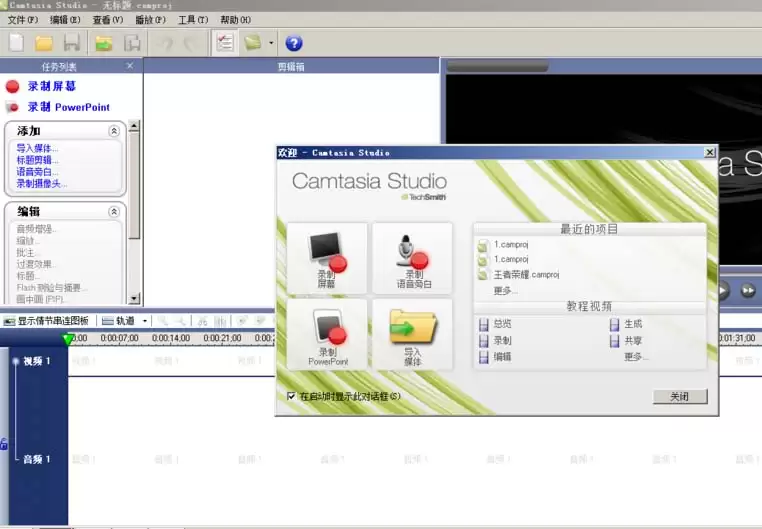Click fast forward button in preview player
This screenshot has height=529, width=762.
(x=747, y=290)
